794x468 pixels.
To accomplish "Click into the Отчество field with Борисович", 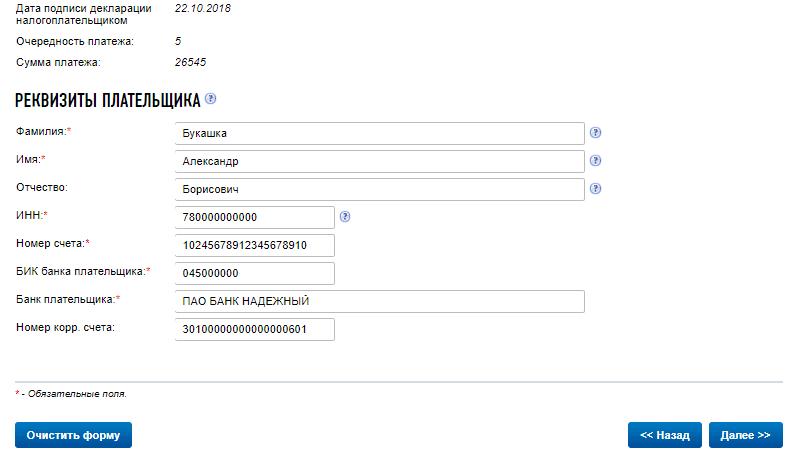I will coord(380,189).
